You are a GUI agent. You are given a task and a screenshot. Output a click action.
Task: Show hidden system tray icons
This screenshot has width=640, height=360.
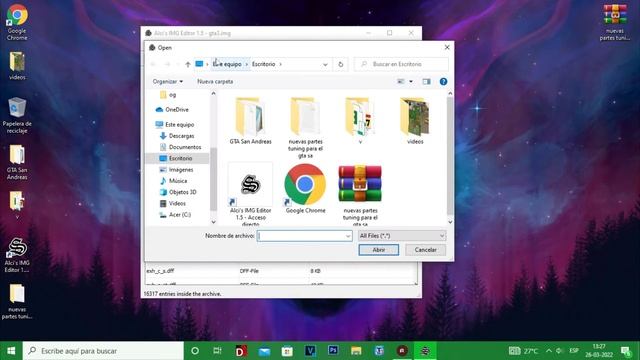(549, 351)
